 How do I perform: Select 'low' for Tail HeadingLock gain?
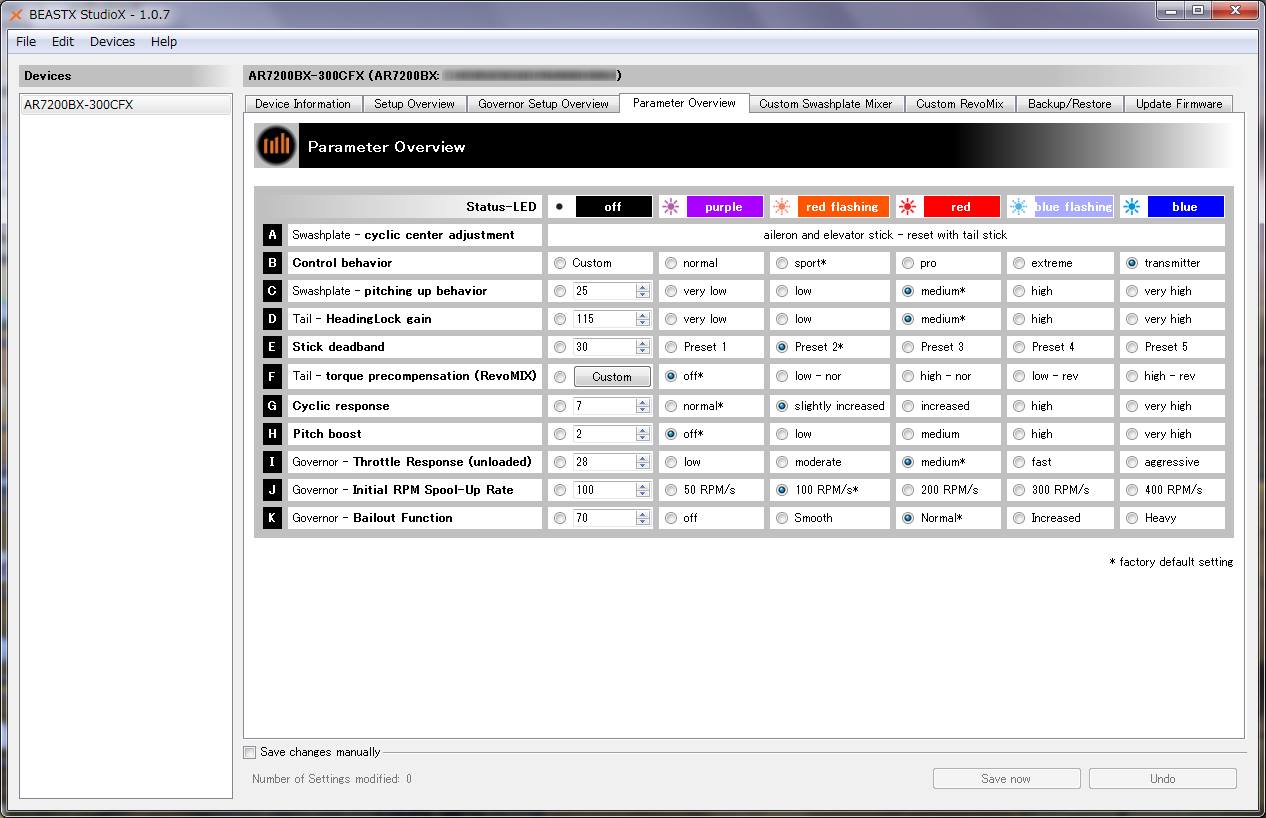point(782,319)
